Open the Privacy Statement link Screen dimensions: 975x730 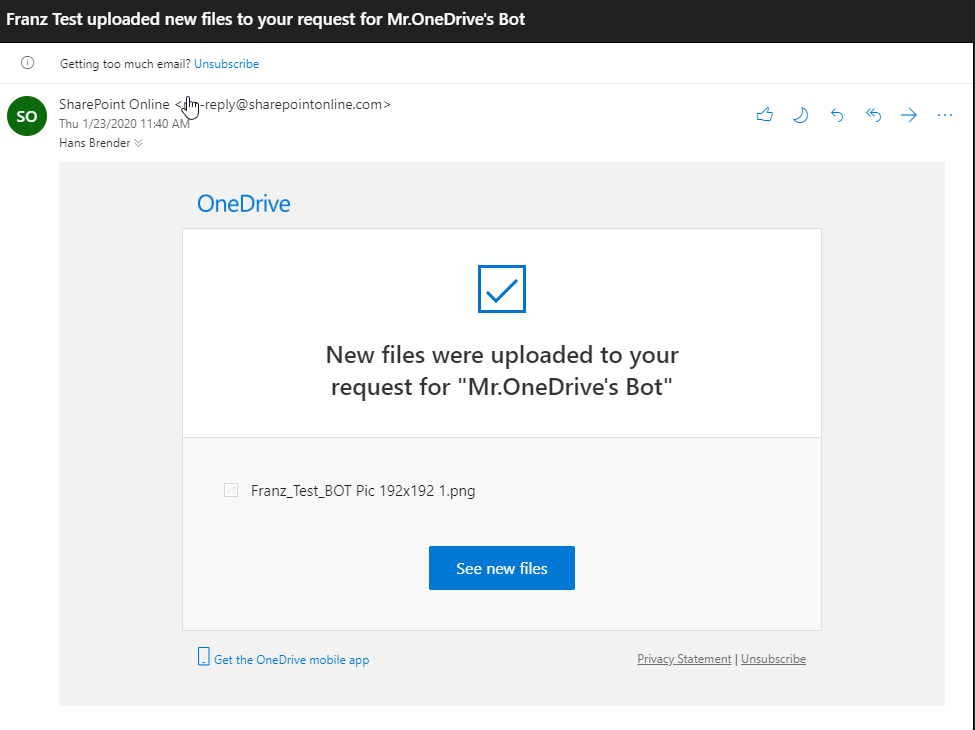(684, 659)
